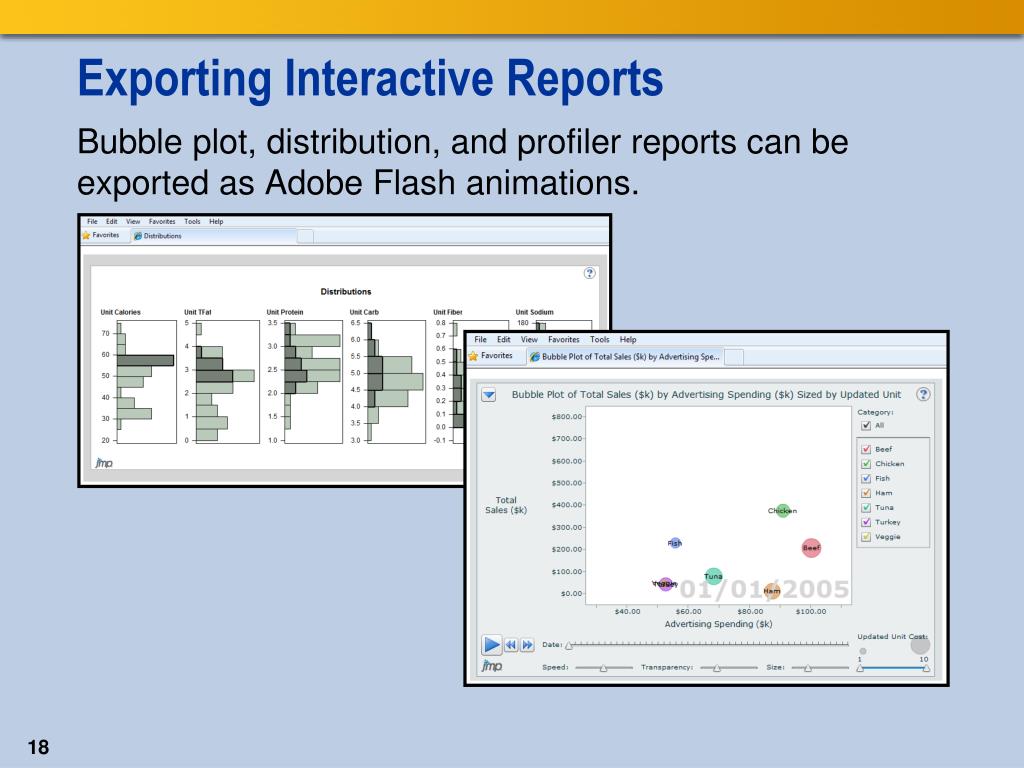
Task: Click the Fish bubble
Action: click(x=675, y=543)
